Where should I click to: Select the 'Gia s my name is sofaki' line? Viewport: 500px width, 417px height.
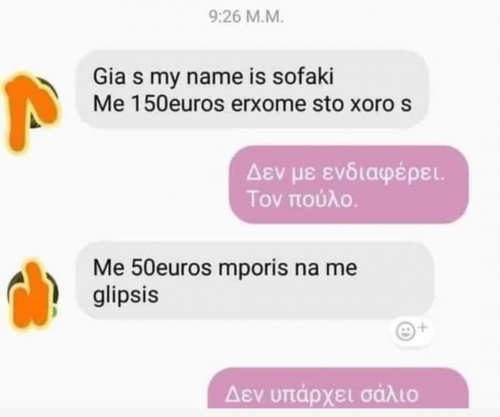(213, 77)
